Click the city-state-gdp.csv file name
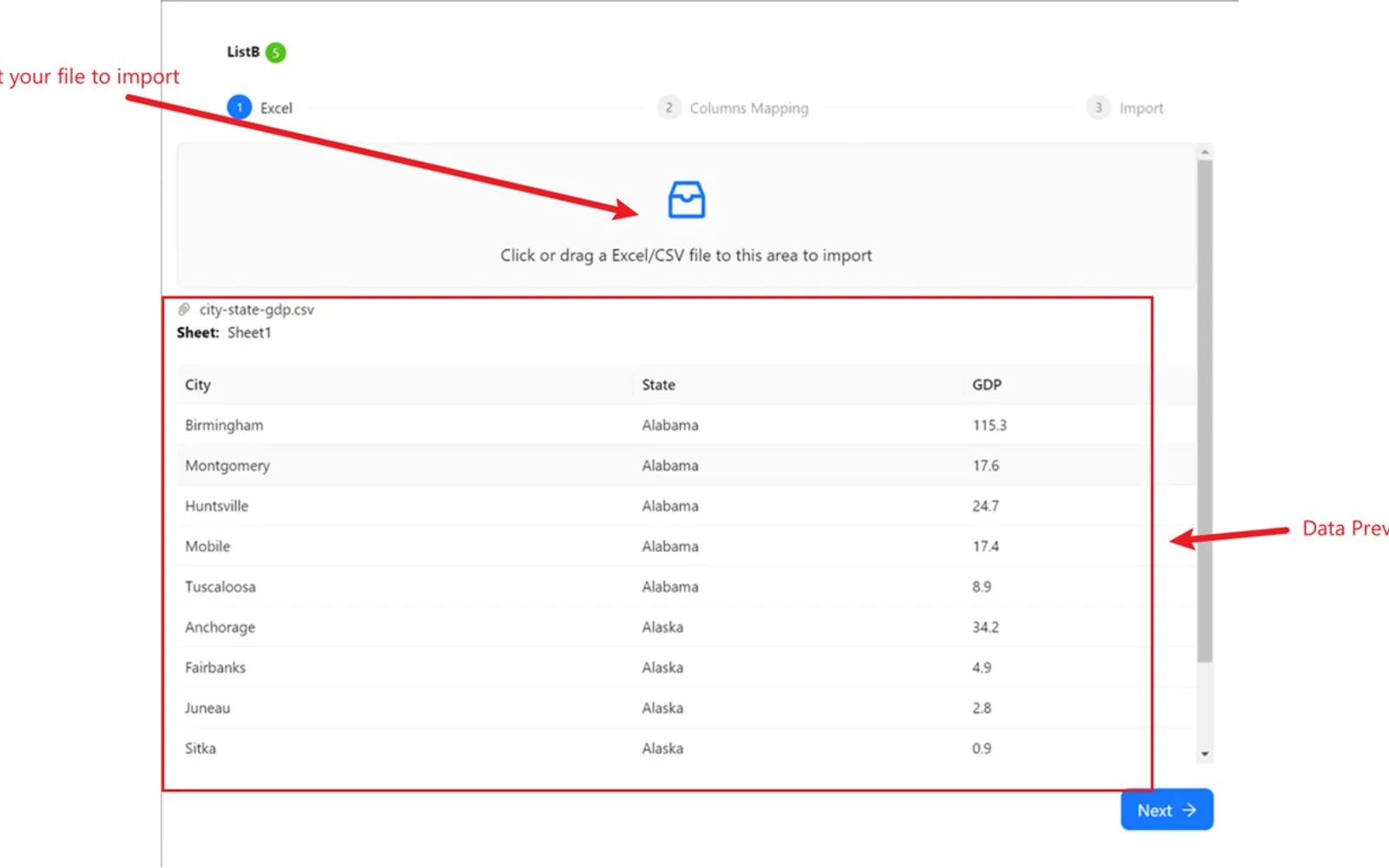The height and width of the screenshot is (868, 1389). (x=257, y=310)
